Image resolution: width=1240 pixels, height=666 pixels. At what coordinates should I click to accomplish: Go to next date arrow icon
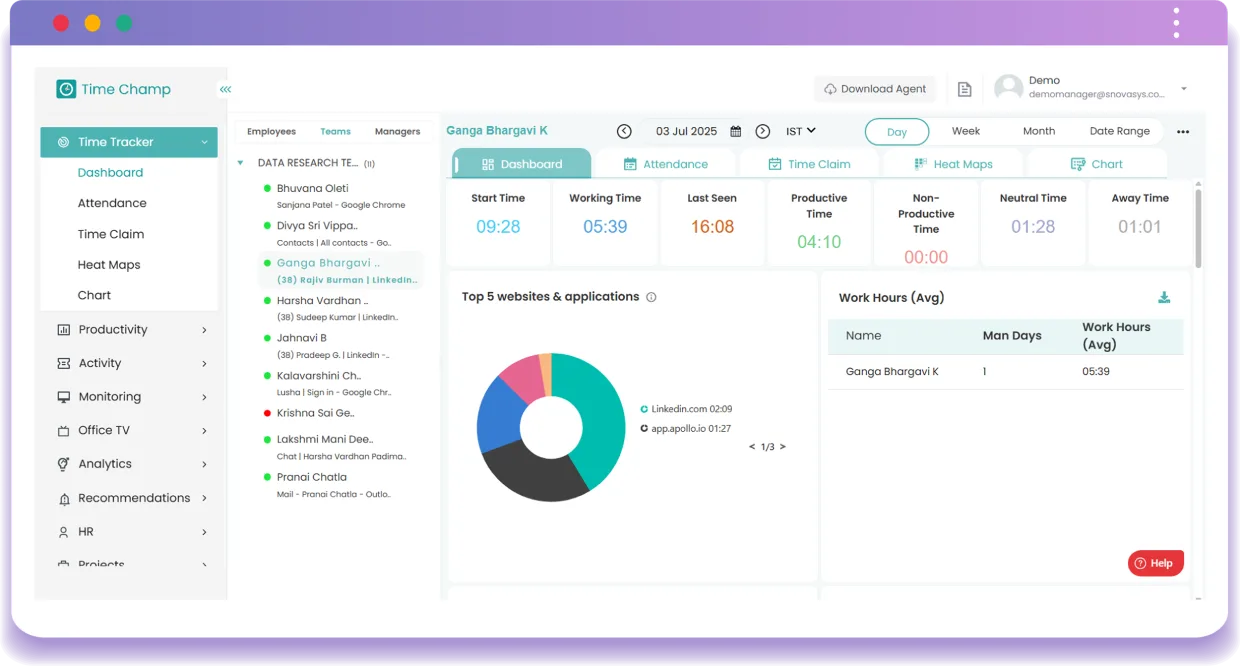coord(763,131)
